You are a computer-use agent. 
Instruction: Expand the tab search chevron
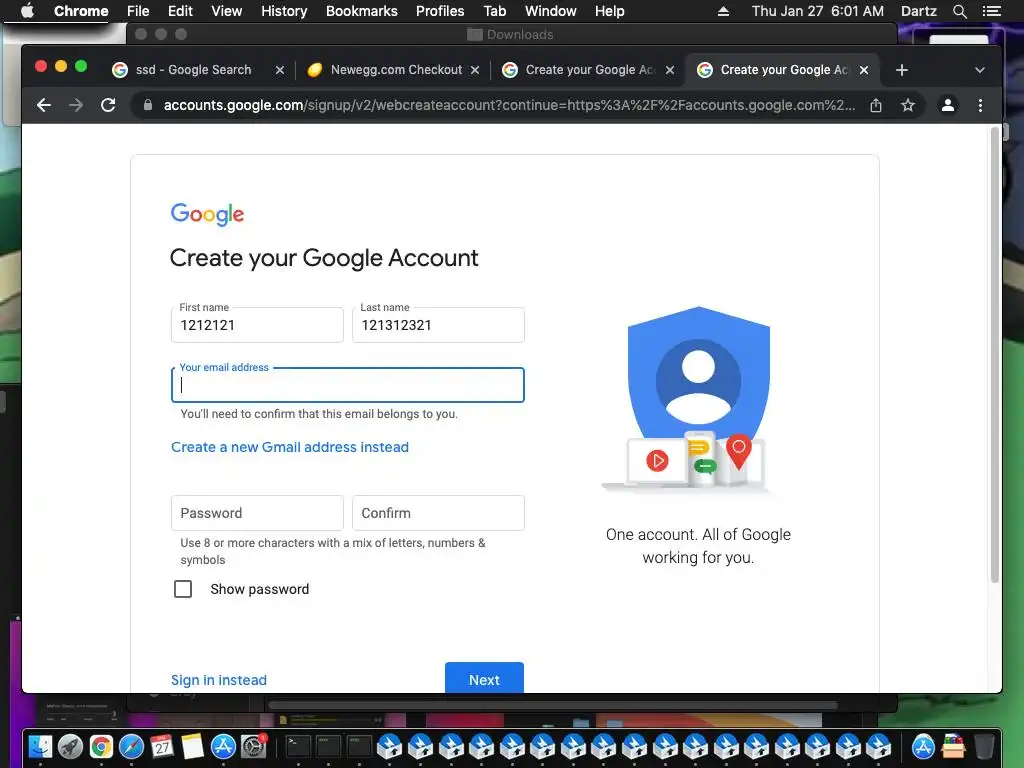[x=980, y=70]
